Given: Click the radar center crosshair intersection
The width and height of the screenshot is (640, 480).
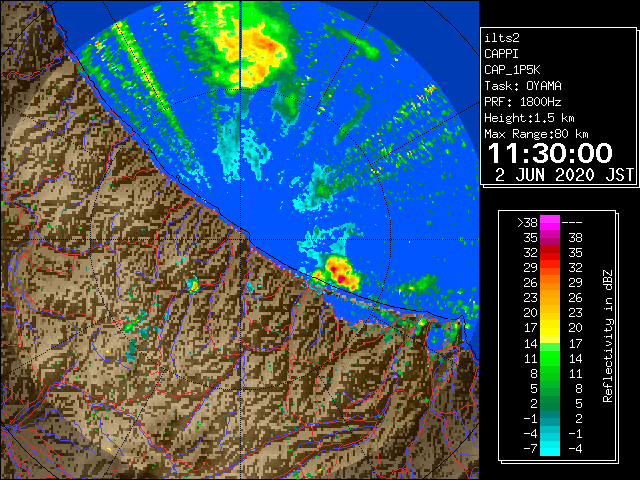Looking at the screenshot, I should click(x=240, y=239).
